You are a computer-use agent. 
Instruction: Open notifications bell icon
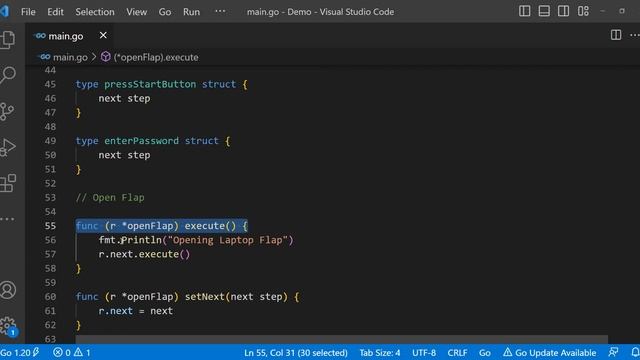635,352
